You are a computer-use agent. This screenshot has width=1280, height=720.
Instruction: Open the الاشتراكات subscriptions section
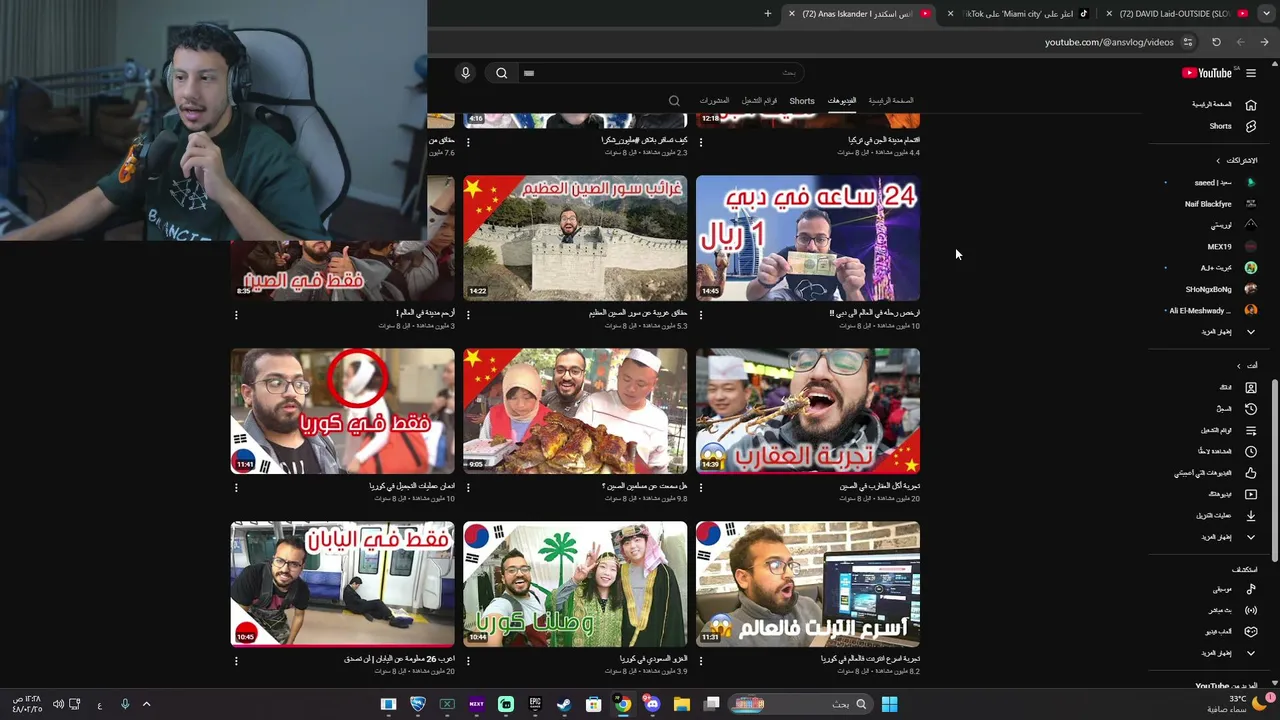pyautogui.click(x=1237, y=160)
